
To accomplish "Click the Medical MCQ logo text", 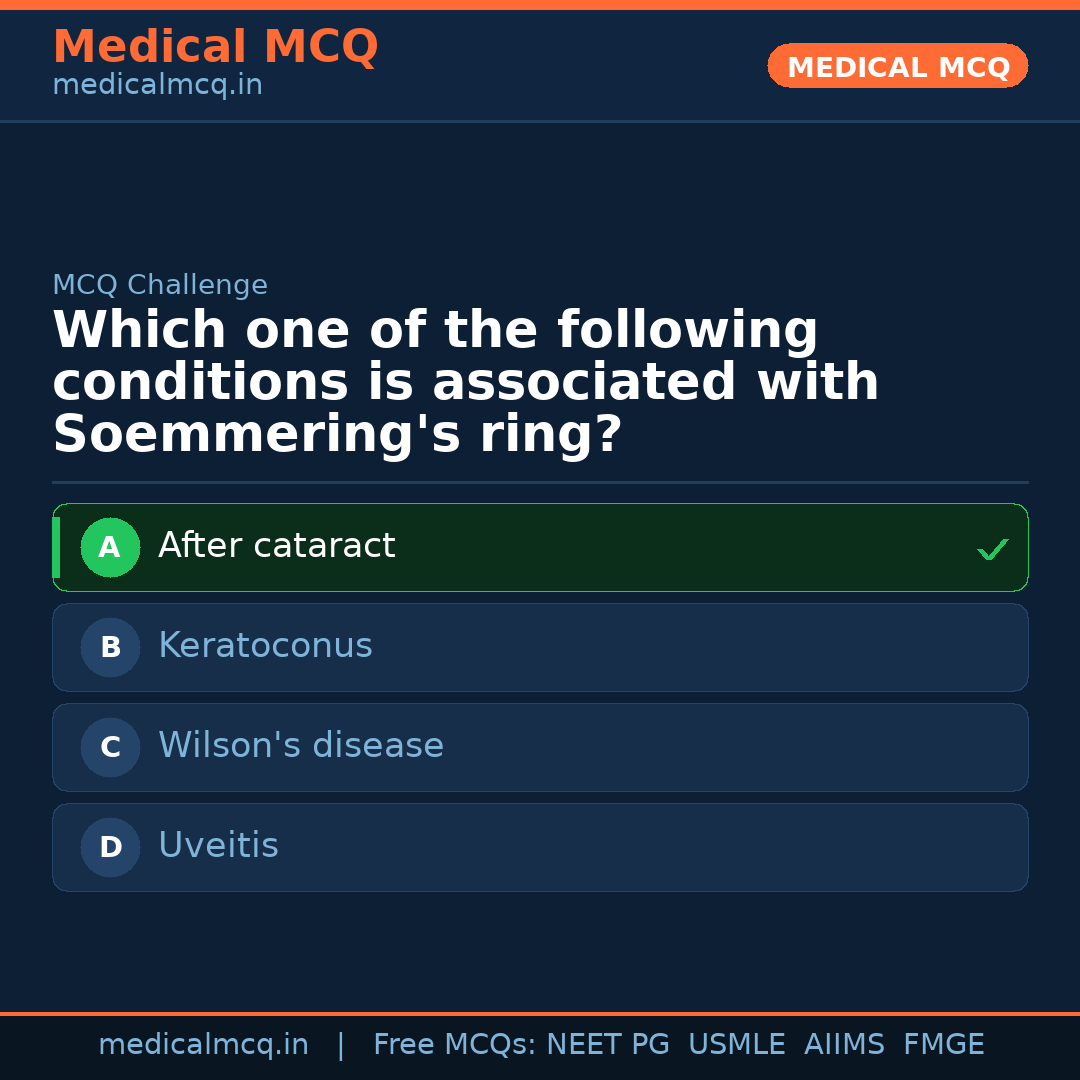I will point(215,46).
